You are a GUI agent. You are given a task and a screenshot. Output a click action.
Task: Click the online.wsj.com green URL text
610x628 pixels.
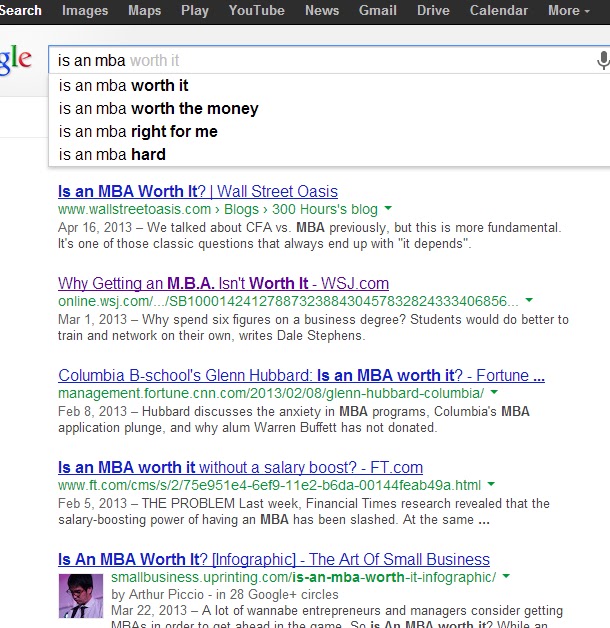pos(288,301)
